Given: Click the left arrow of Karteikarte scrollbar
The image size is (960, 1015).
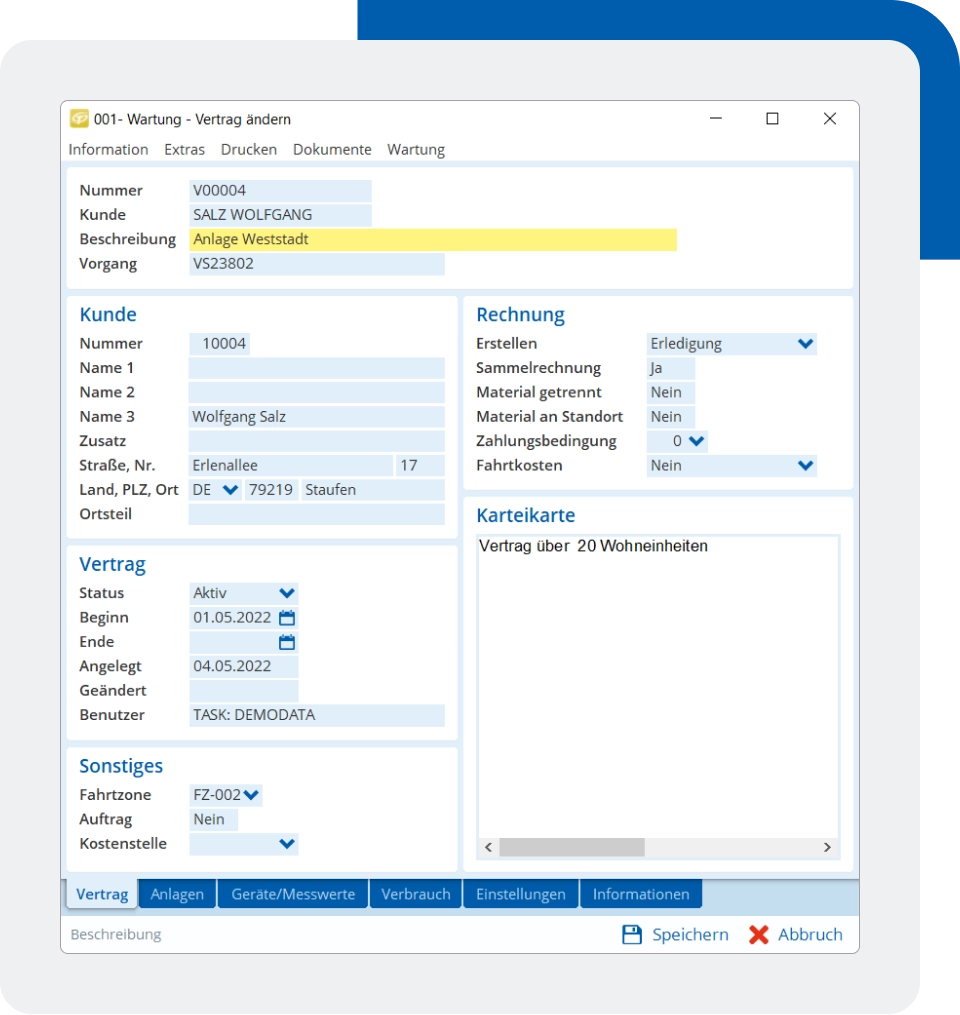Looking at the screenshot, I should [488, 847].
